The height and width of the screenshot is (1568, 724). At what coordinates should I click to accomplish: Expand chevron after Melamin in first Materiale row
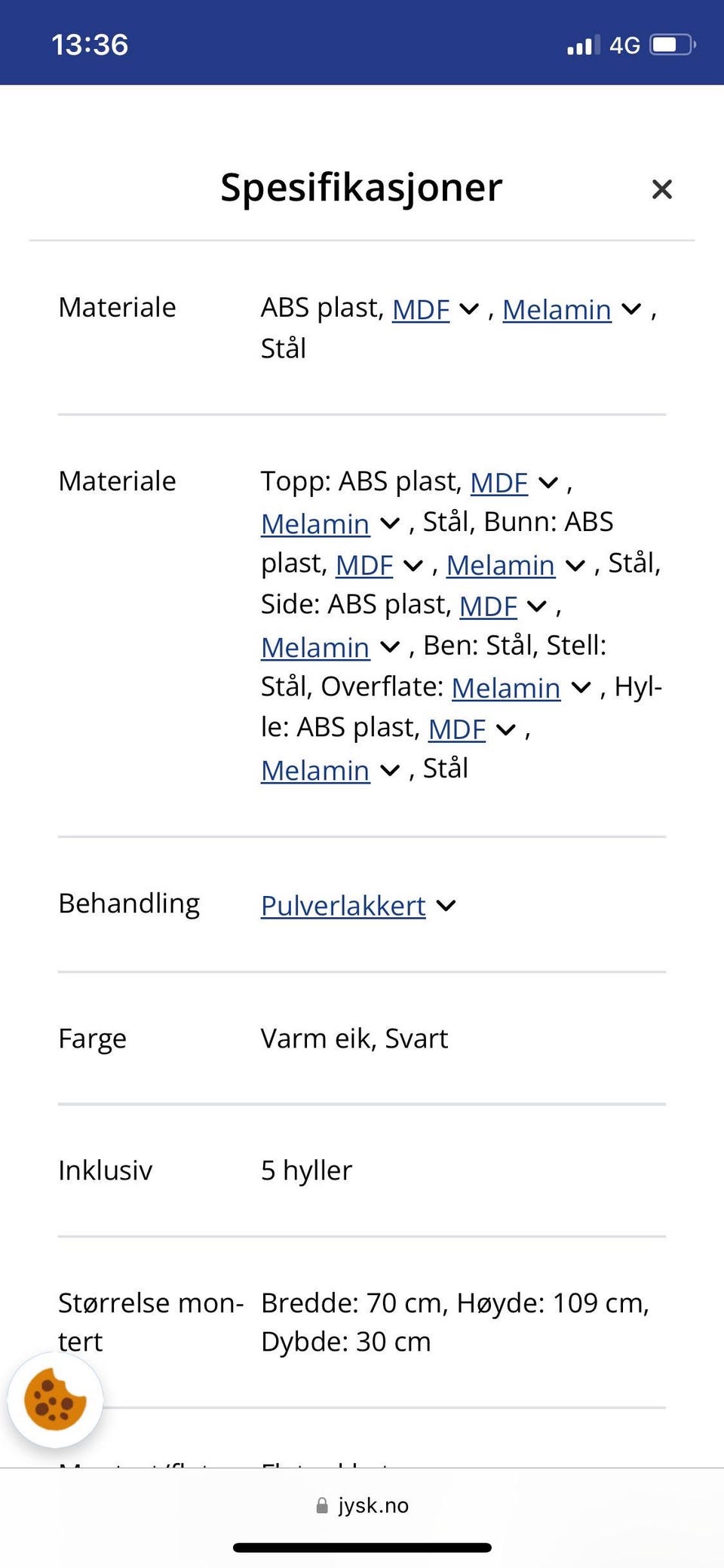[x=631, y=309]
